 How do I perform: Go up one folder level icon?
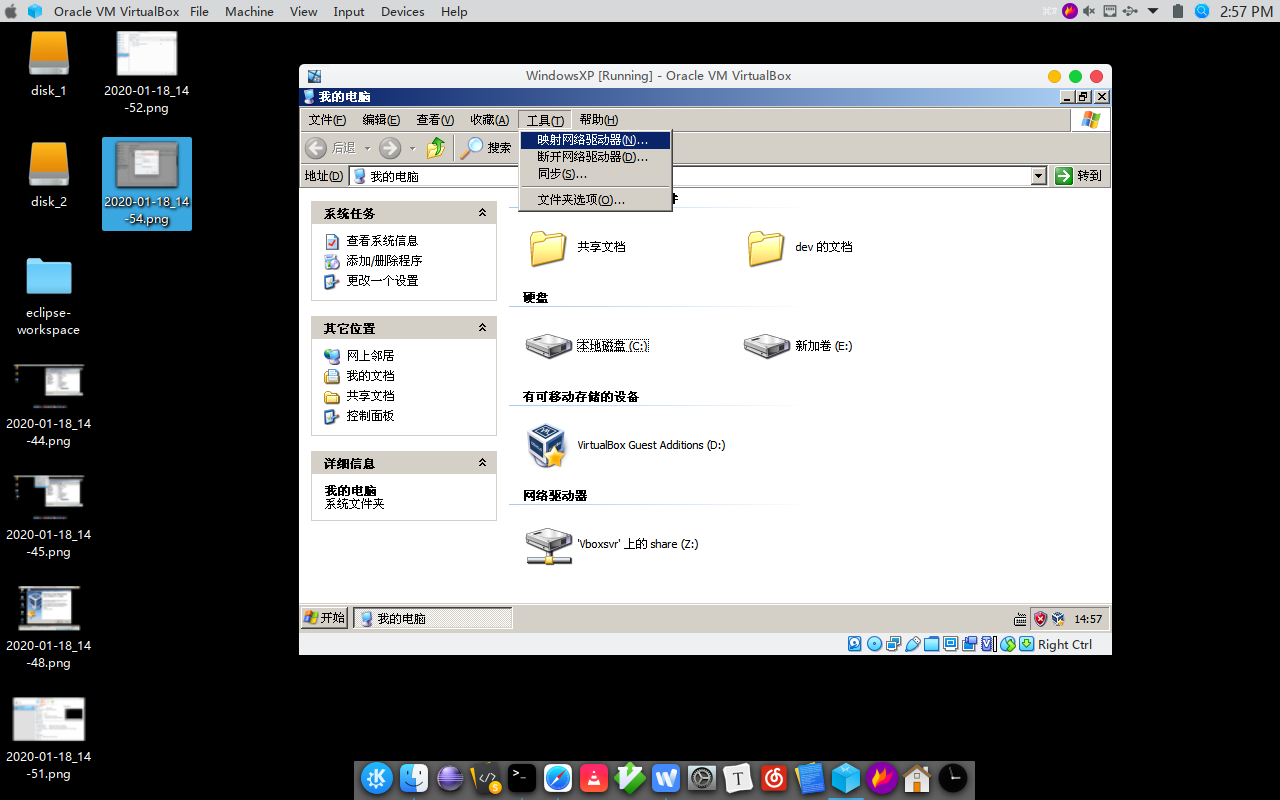pyautogui.click(x=436, y=148)
